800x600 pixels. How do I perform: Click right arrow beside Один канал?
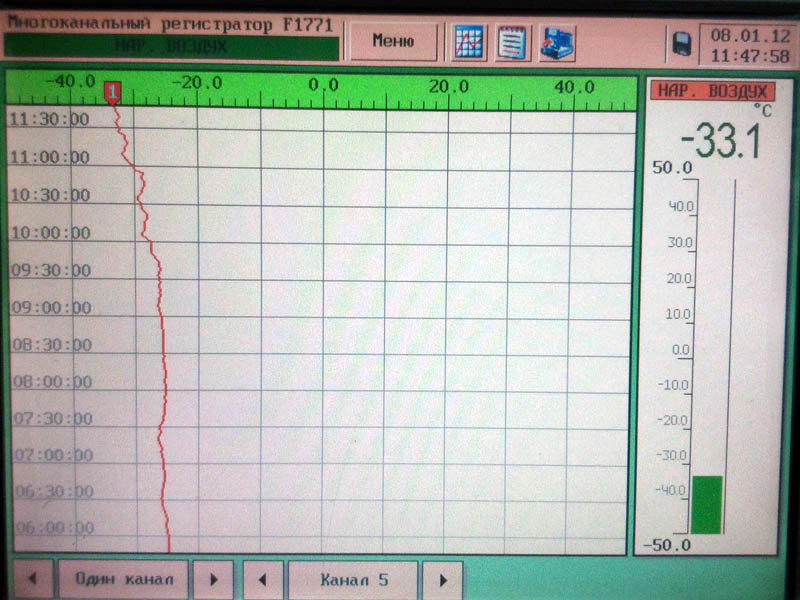[213, 579]
